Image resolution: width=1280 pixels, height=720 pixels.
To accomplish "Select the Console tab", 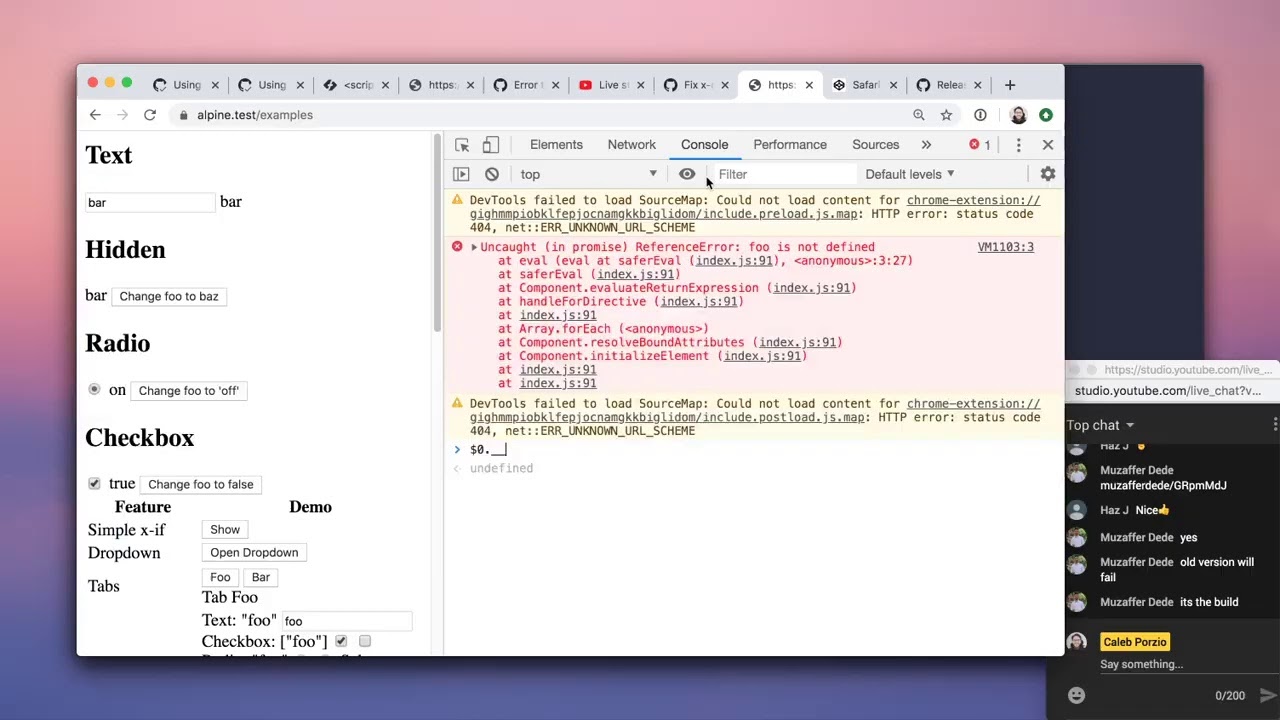I will tap(705, 145).
